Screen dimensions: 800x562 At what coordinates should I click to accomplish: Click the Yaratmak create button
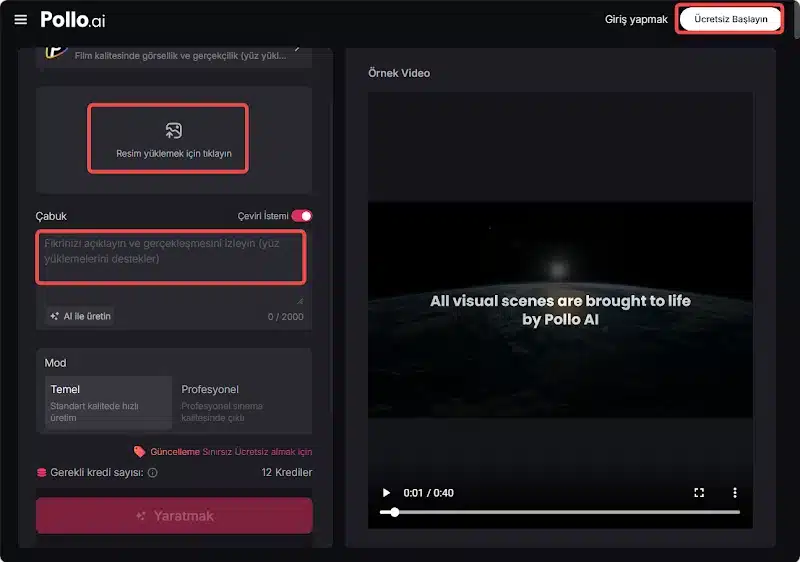[174, 516]
